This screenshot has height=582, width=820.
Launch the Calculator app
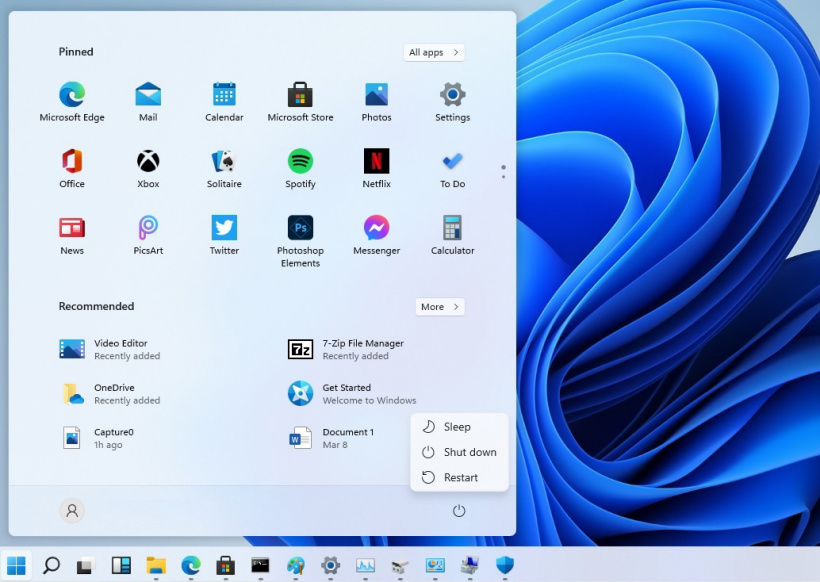coord(451,231)
